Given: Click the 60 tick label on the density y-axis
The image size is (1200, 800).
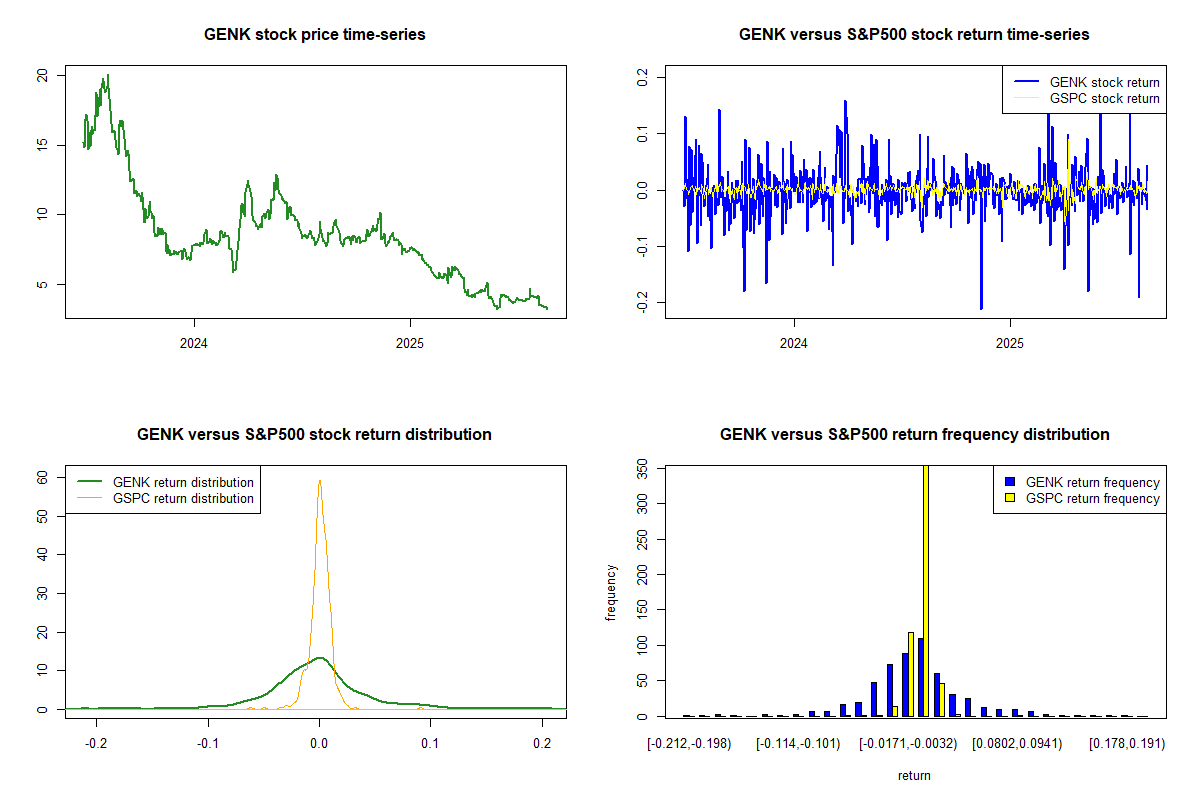Looking at the screenshot, I should tap(43, 478).
